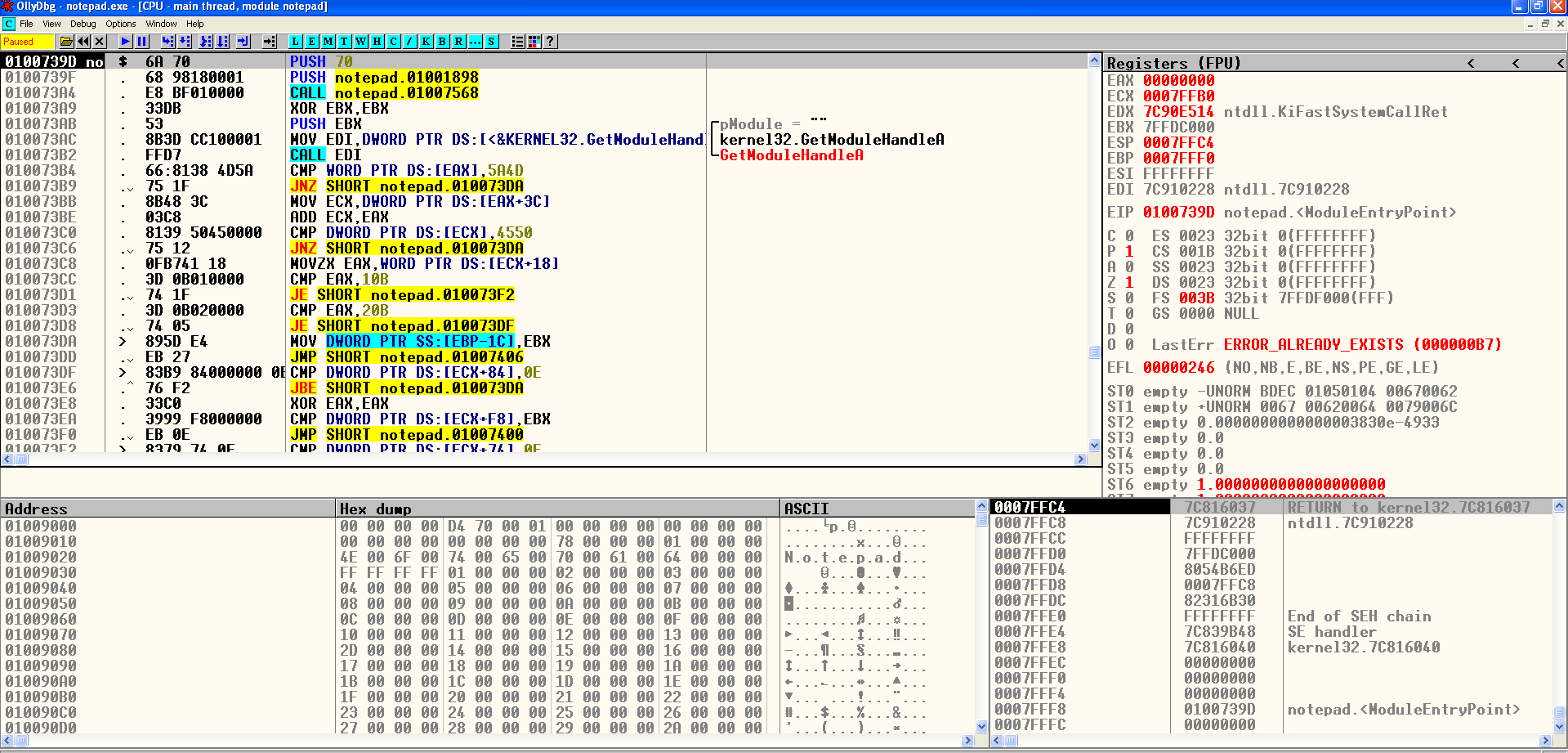Select EIP register value 0100739D
The width and height of the screenshot is (1568, 753).
1178,212
